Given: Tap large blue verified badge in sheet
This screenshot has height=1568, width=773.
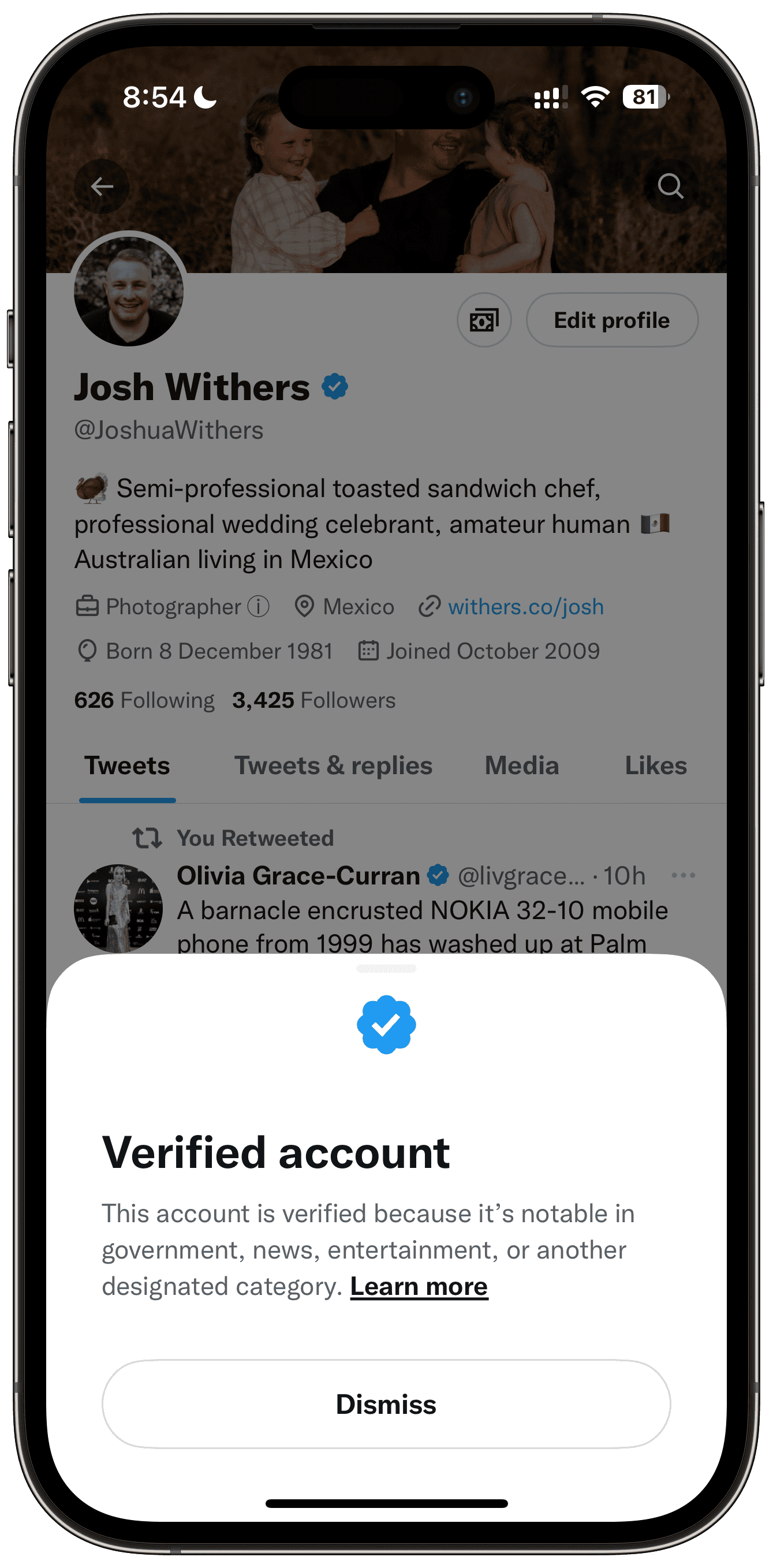Looking at the screenshot, I should point(386,1024).
